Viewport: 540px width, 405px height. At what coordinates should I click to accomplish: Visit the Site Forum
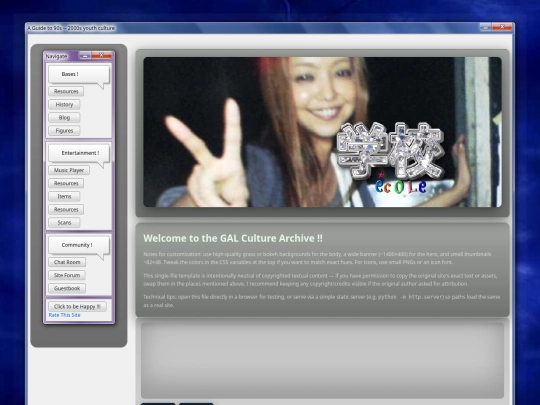pyautogui.click(x=67, y=275)
